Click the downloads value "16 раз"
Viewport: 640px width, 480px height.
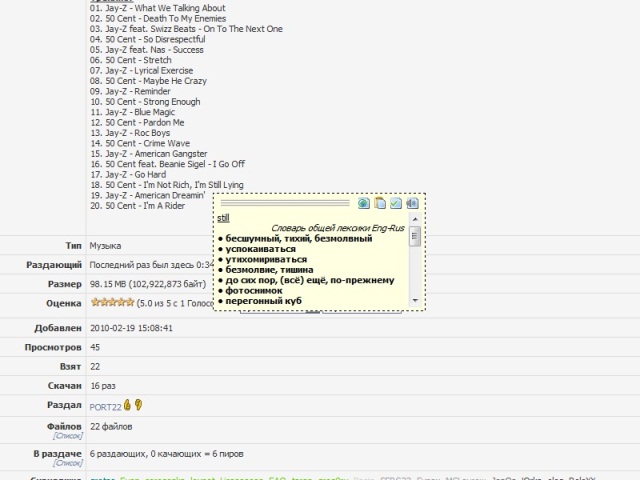tap(103, 386)
